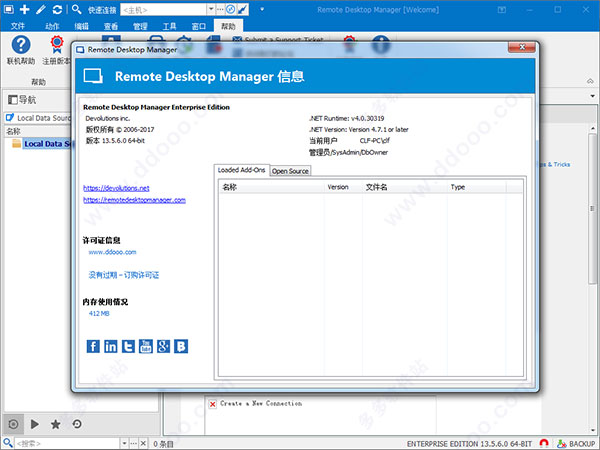Screen dimensions: 600x450
Task: Open the Facebook social icon
Action: [x=93, y=346]
